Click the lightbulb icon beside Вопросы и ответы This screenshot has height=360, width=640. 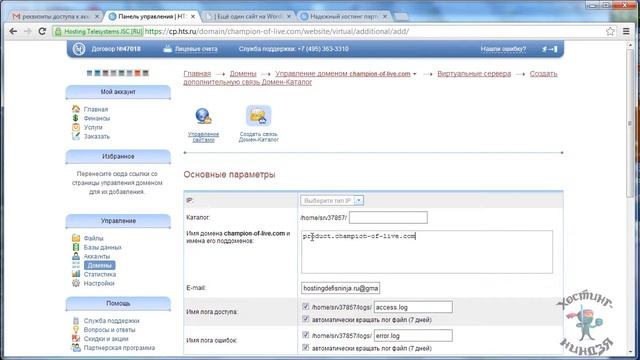coord(76,329)
